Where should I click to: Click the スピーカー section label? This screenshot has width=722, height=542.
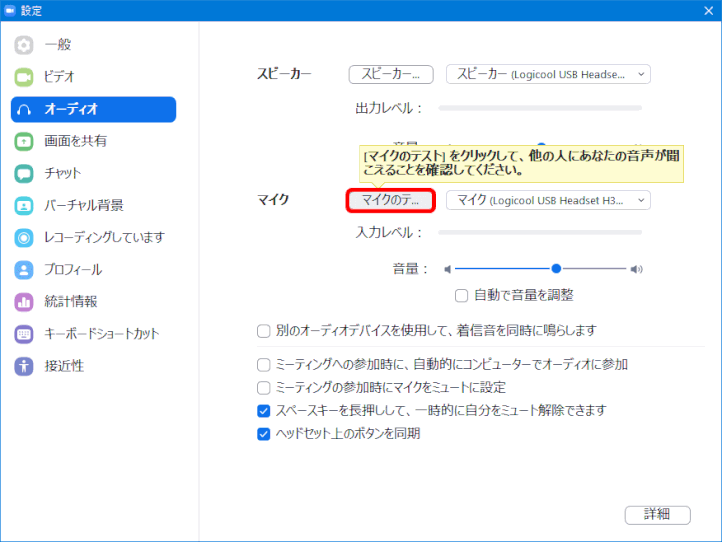coord(284,74)
